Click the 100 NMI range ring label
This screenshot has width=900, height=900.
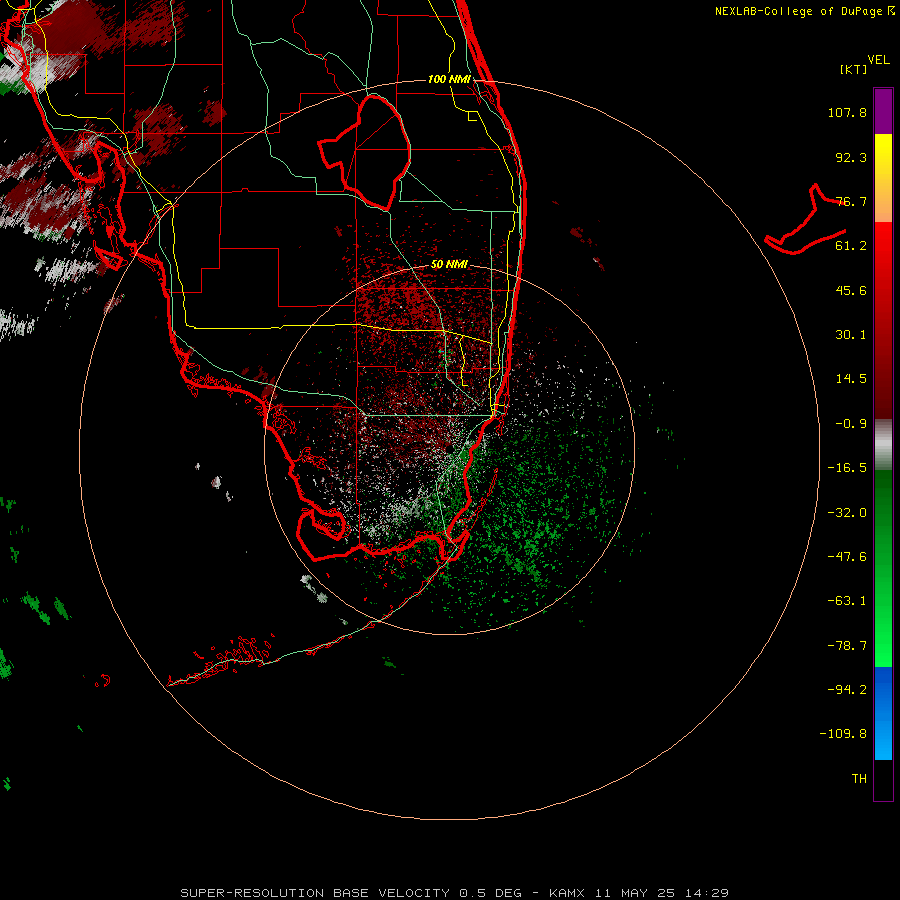(x=449, y=79)
